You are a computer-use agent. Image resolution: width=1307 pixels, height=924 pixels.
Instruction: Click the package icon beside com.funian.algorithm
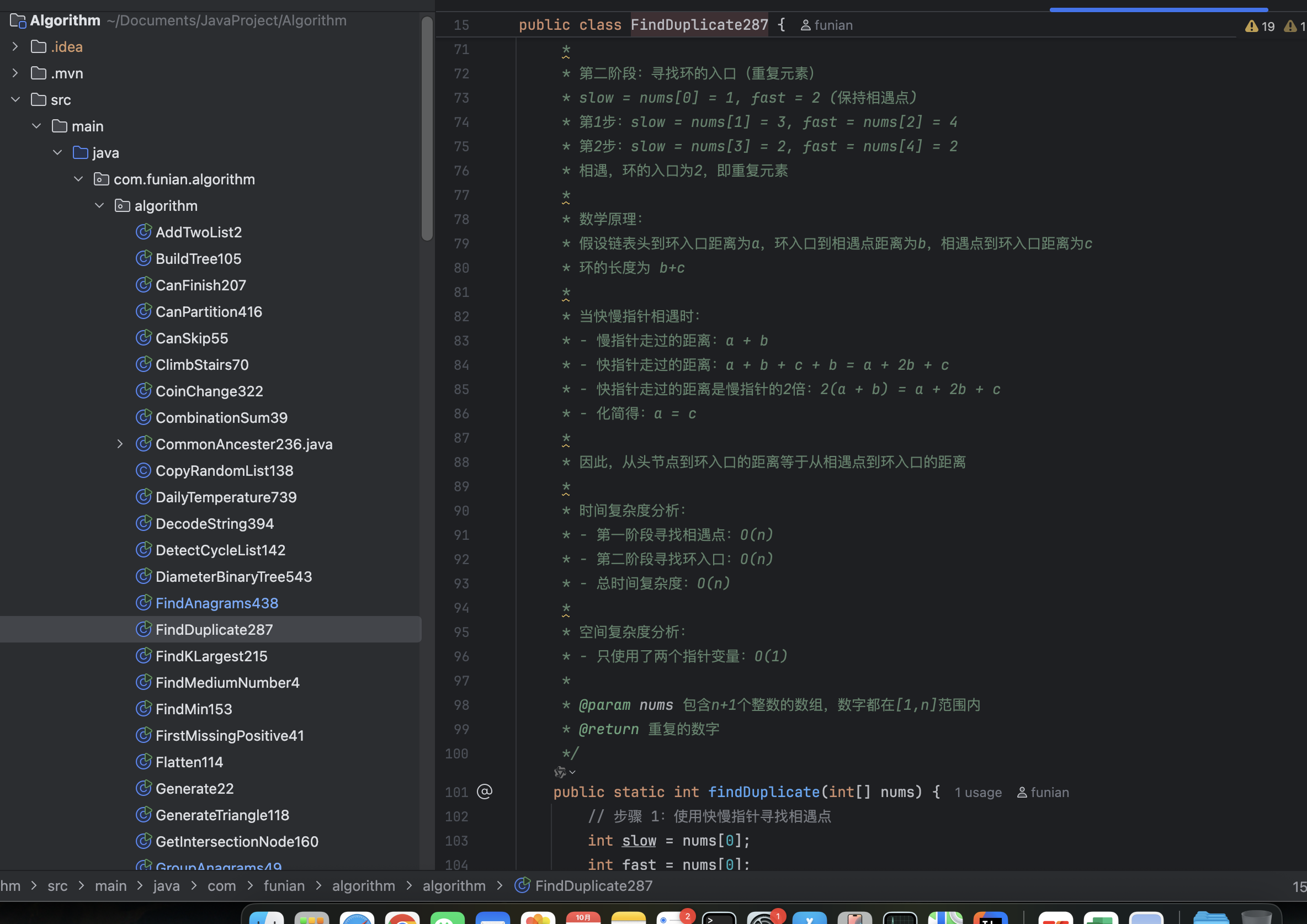point(101,179)
